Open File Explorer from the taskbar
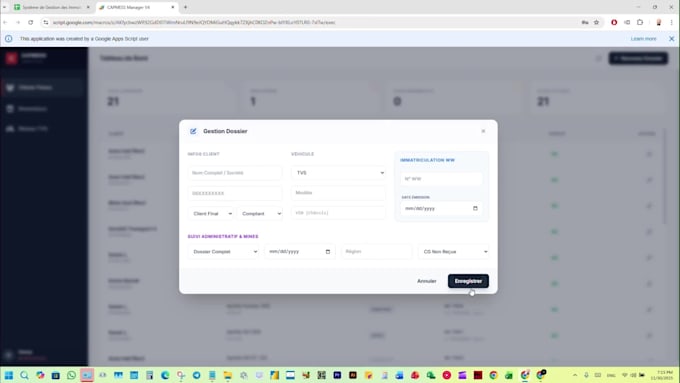Screen dimensions: 680x383 pyautogui.click(x=228, y=375)
